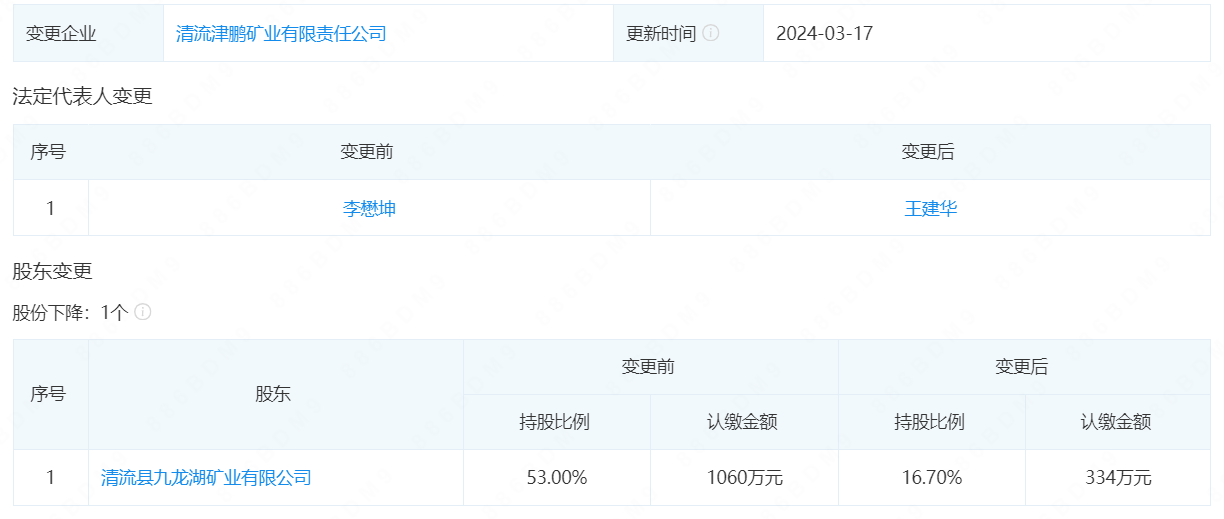Click row number 1 beside 清流县九龙湖矿业有限公司
This screenshot has width=1224, height=519.
pos(50,477)
